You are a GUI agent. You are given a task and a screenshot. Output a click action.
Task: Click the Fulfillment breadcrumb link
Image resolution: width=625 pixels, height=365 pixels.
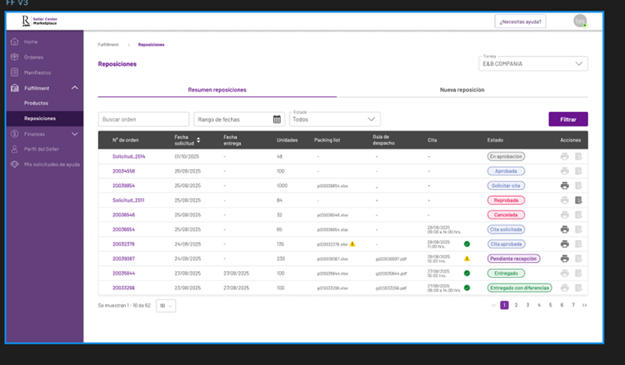click(108, 45)
